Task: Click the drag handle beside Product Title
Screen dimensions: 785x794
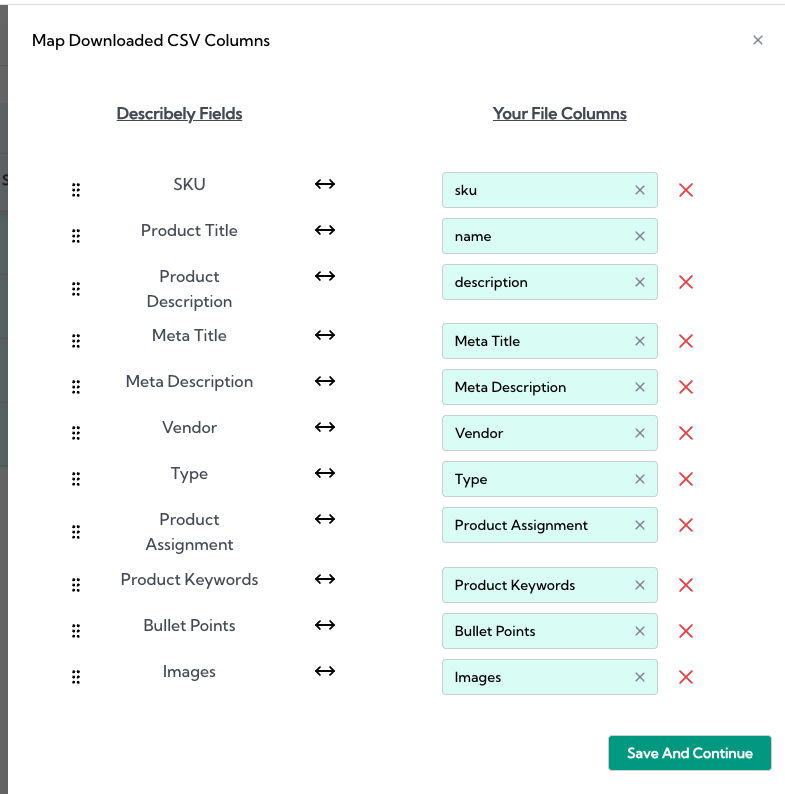Action: coord(76,236)
